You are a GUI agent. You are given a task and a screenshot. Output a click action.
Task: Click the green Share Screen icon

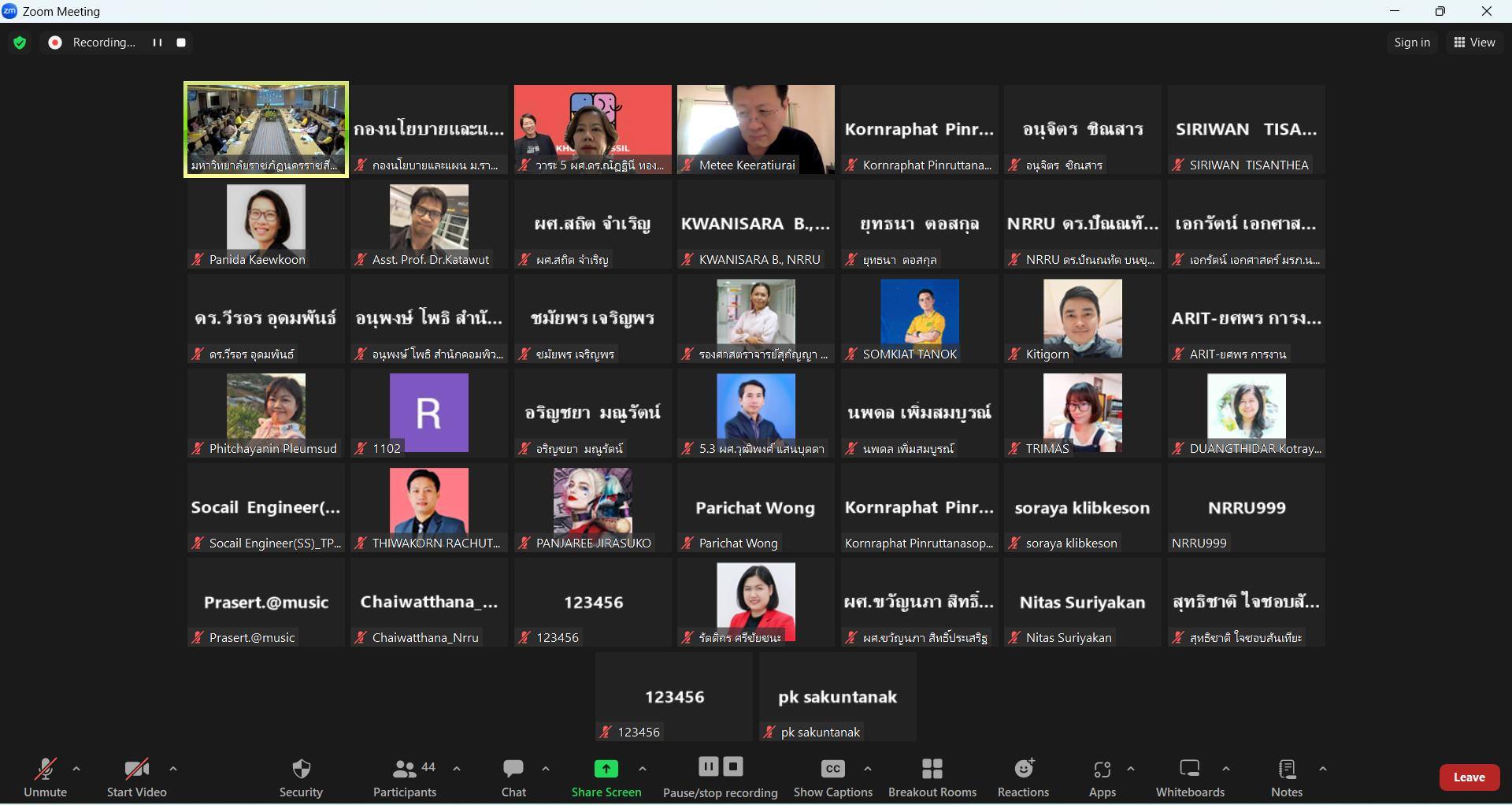606,769
